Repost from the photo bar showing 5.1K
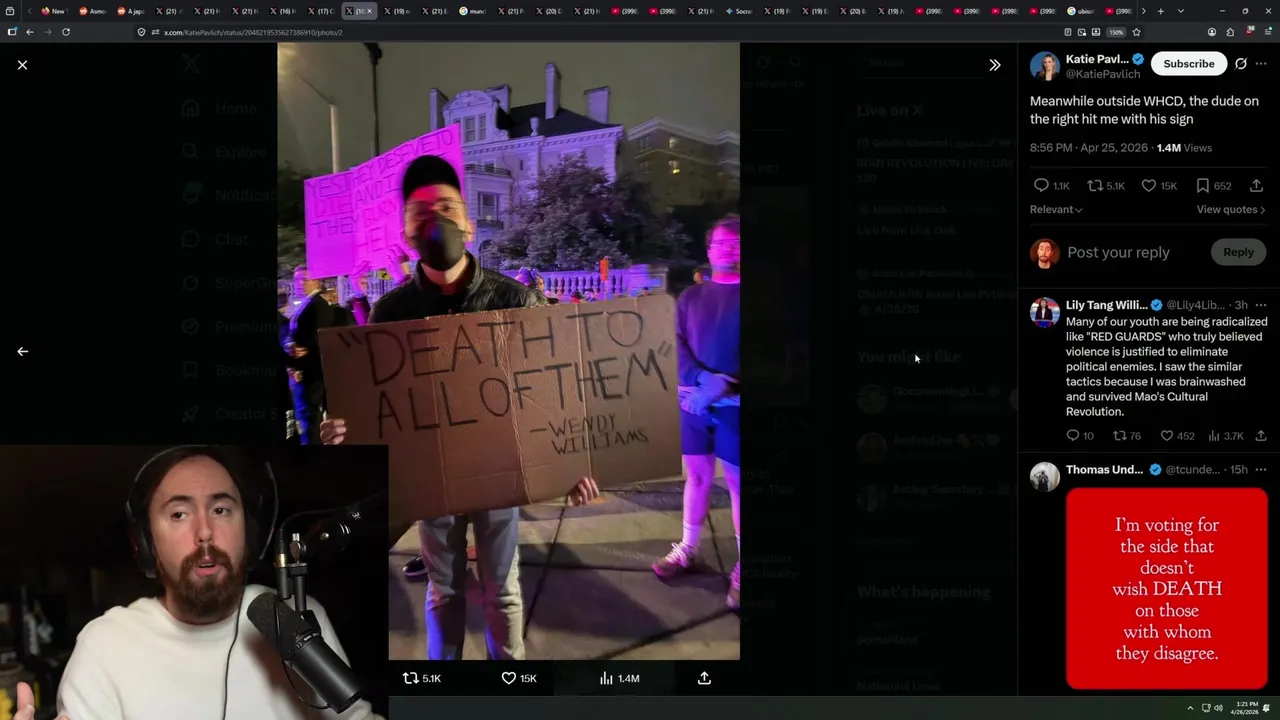Screen dimensions: 1280x720 click(421, 678)
